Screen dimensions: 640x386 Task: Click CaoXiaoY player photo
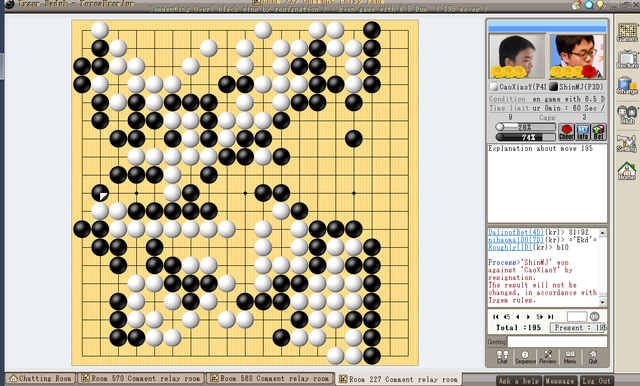pos(517,56)
